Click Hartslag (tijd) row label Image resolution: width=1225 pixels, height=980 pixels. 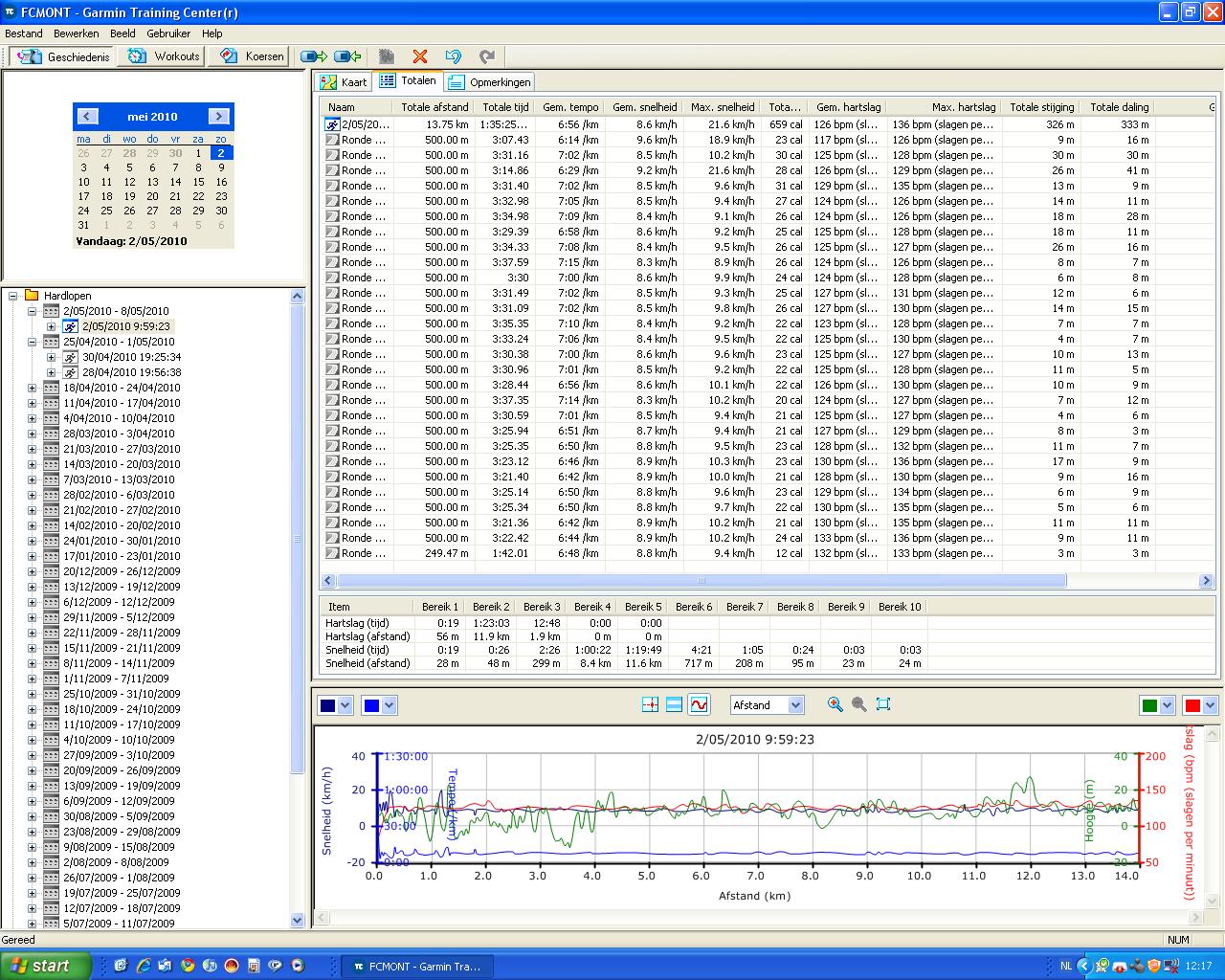click(357, 623)
